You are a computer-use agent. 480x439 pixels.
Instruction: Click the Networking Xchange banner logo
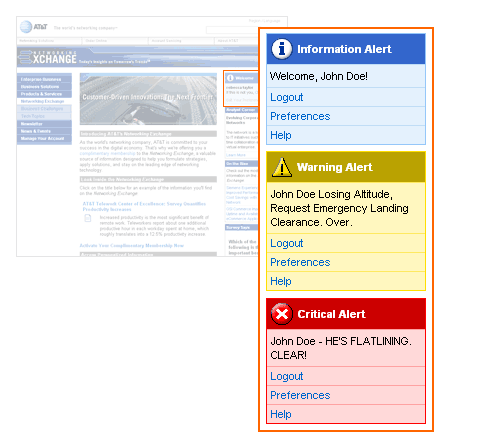click(48, 57)
